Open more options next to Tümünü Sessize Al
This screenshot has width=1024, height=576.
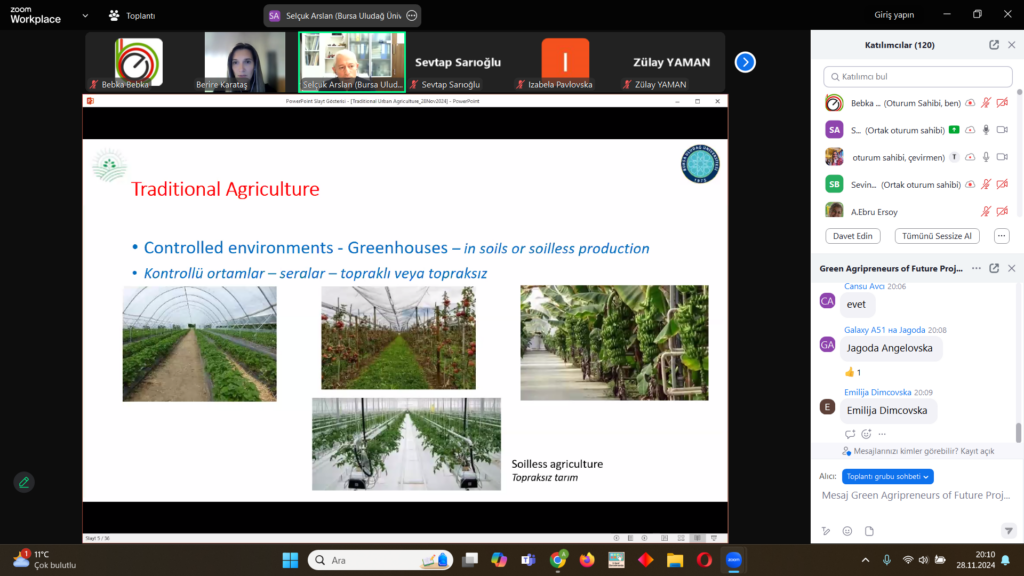click(x=1001, y=236)
